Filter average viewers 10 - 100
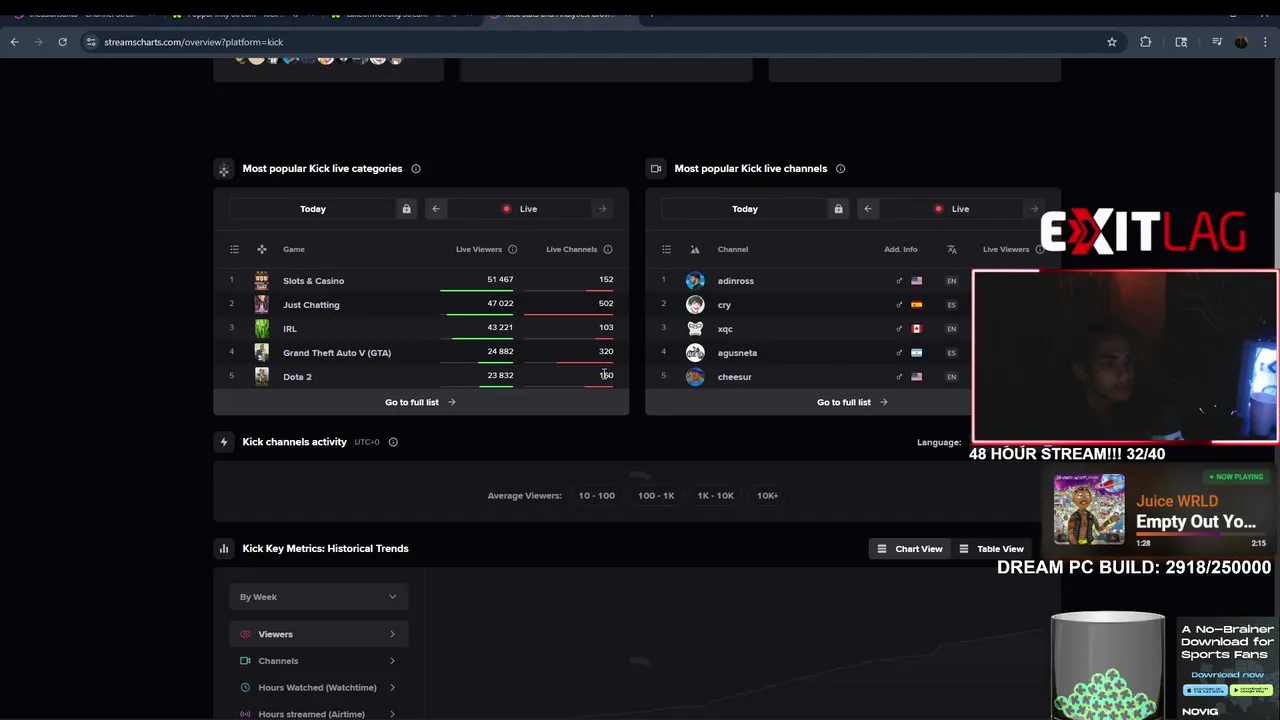This screenshot has width=1280, height=720. (x=597, y=496)
